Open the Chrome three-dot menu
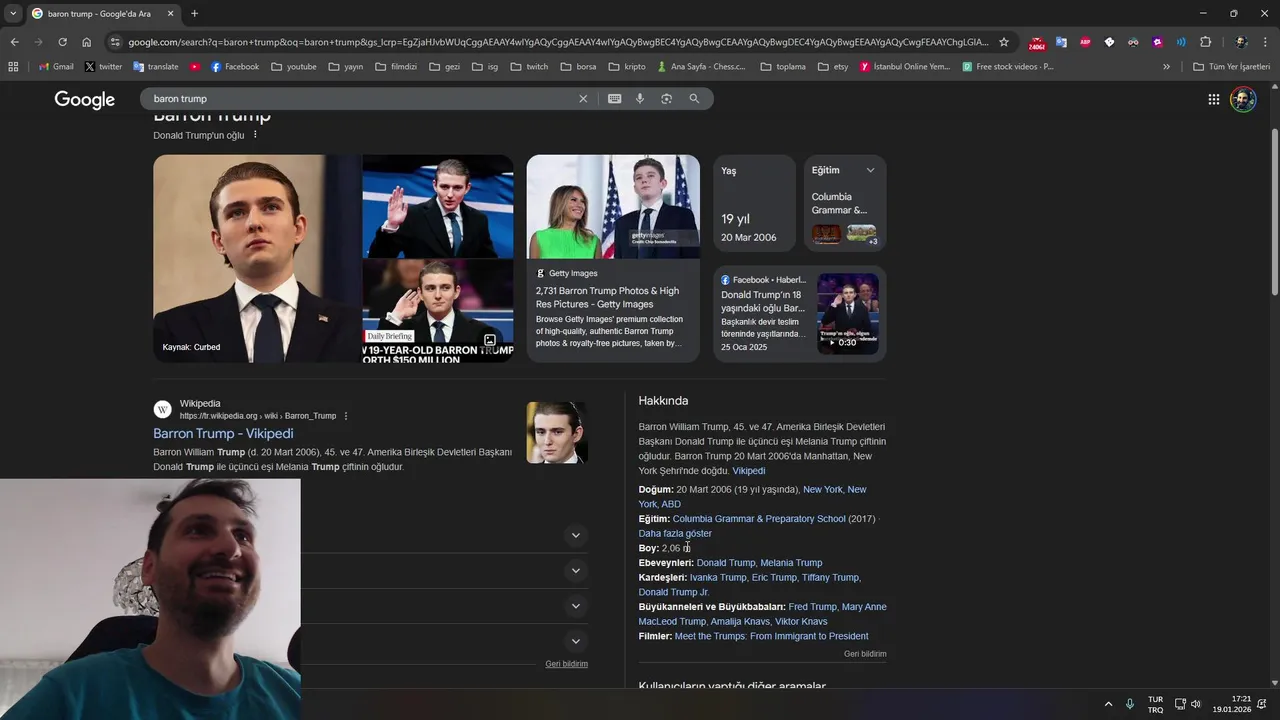Viewport: 1280px width, 720px height. [x=1265, y=42]
